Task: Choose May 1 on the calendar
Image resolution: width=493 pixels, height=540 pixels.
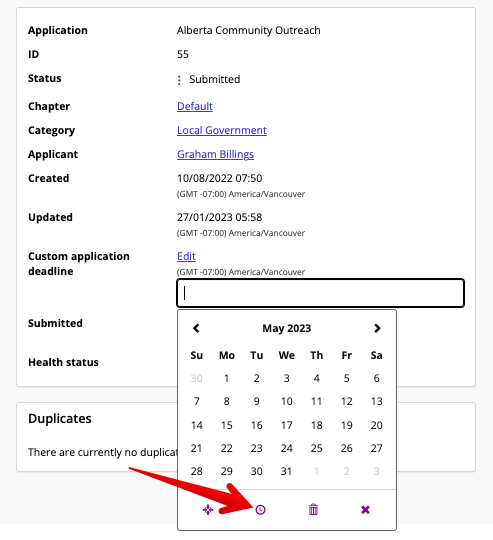Action: 227,378
